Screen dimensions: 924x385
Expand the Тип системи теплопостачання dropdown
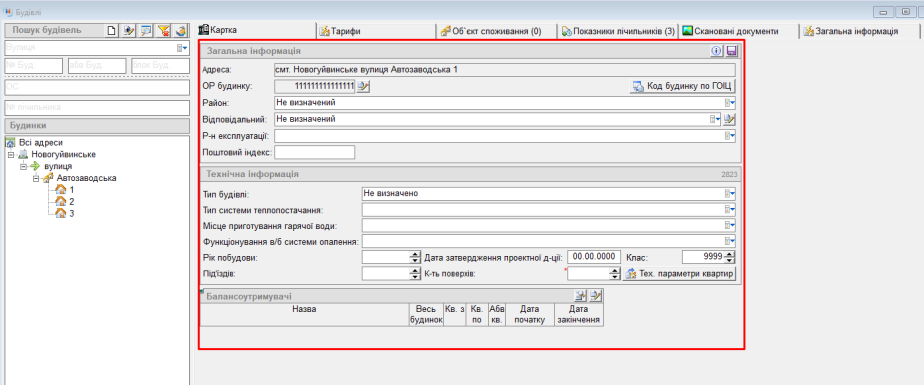(730, 209)
